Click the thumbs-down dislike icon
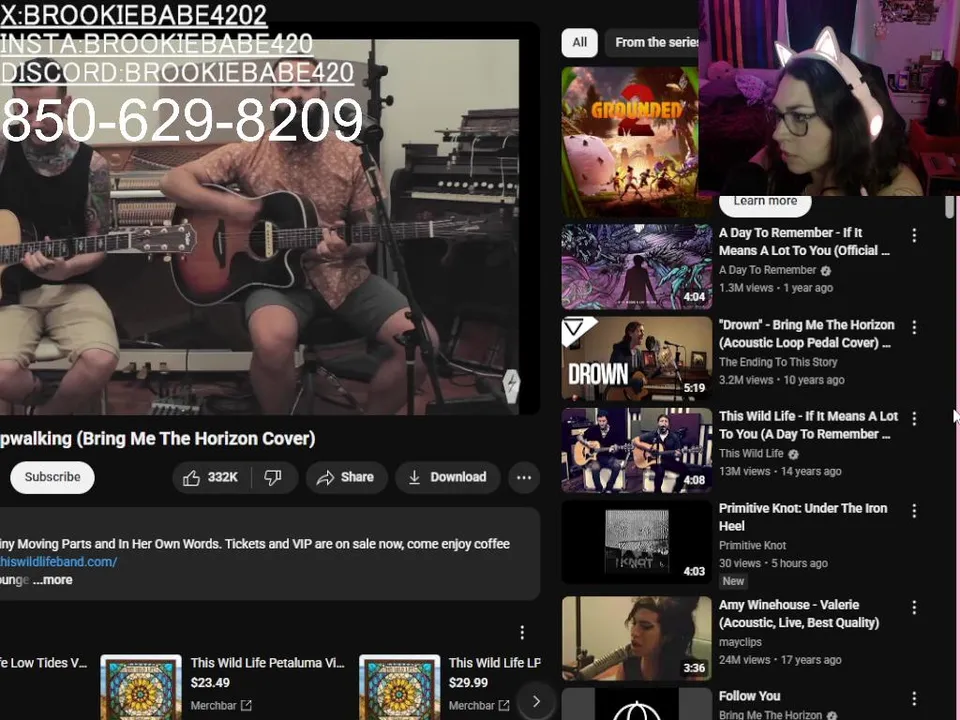This screenshot has height=720, width=960. click(x=273, y=478)
